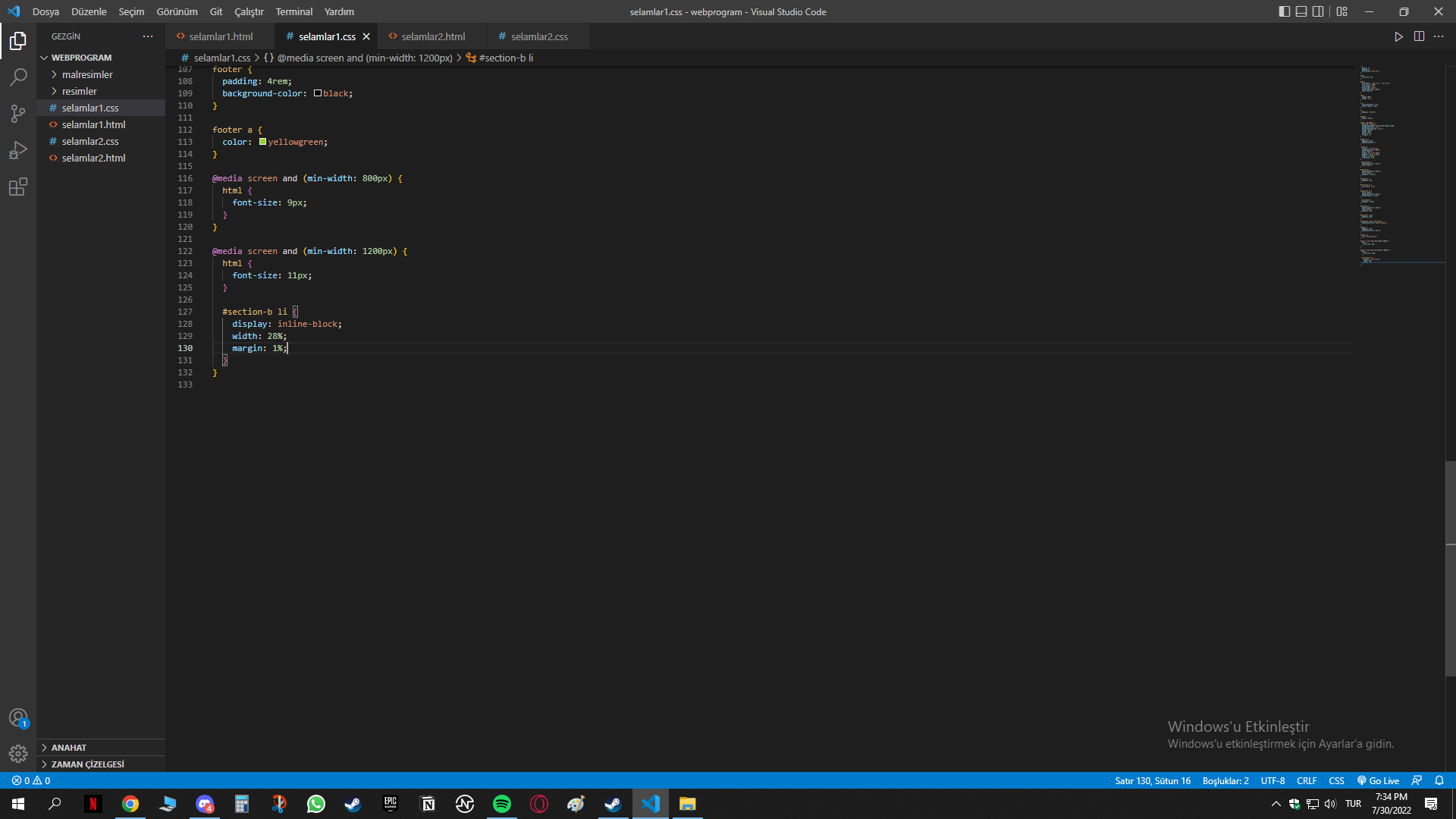Toggle primary side bar visibility
The height and width of the screenshot is (819, 1456).
1284,11
